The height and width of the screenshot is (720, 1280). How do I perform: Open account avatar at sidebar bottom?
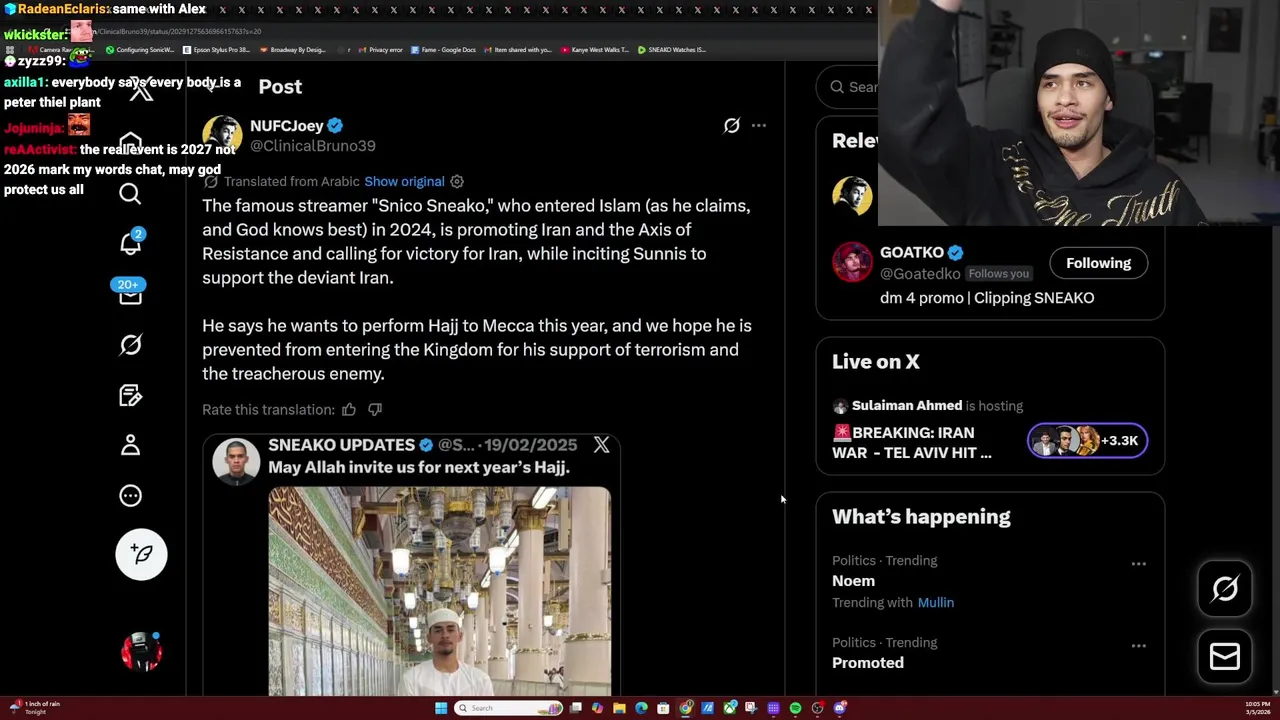coord(141,651)
